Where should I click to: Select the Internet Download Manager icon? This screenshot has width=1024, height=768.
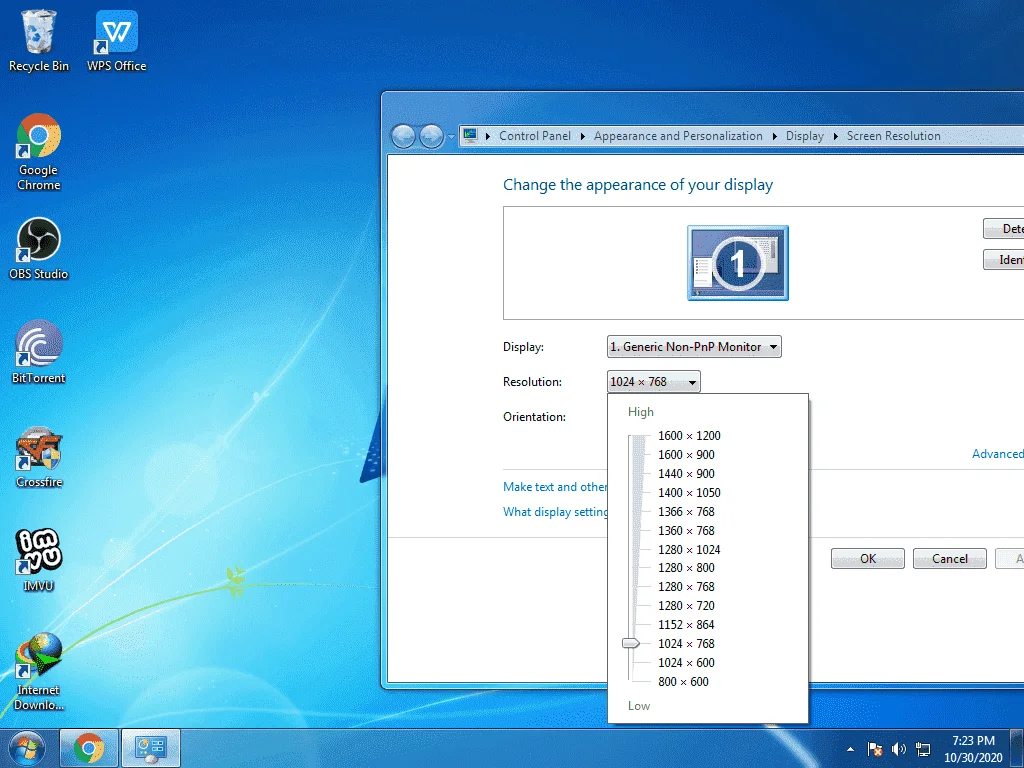click(x=39, y=671)
